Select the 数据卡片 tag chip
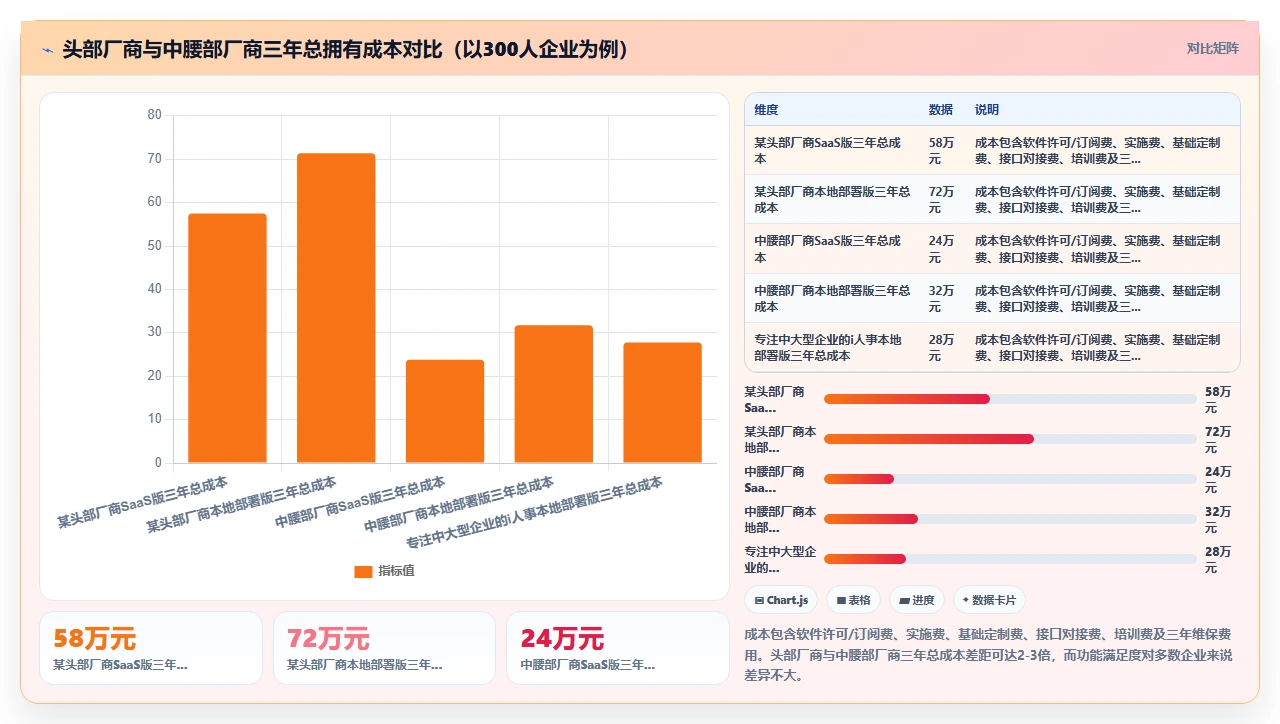This screenshot has height=724, width=1280. 989,600
